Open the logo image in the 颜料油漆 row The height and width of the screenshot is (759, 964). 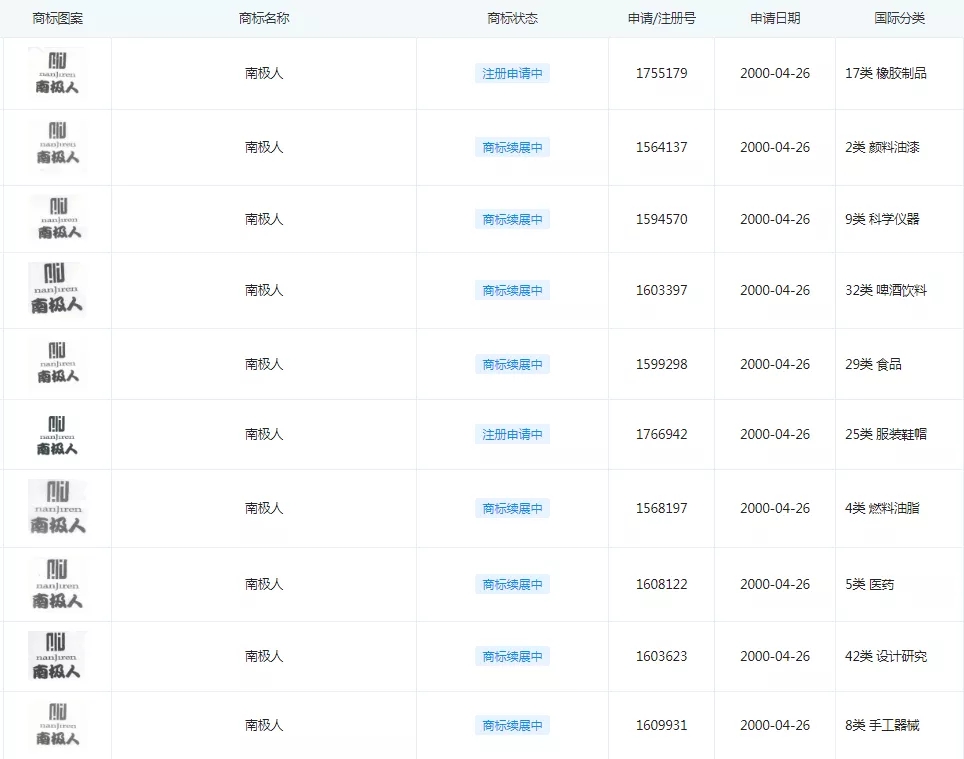pyautogui.click(x=57, y=146)
